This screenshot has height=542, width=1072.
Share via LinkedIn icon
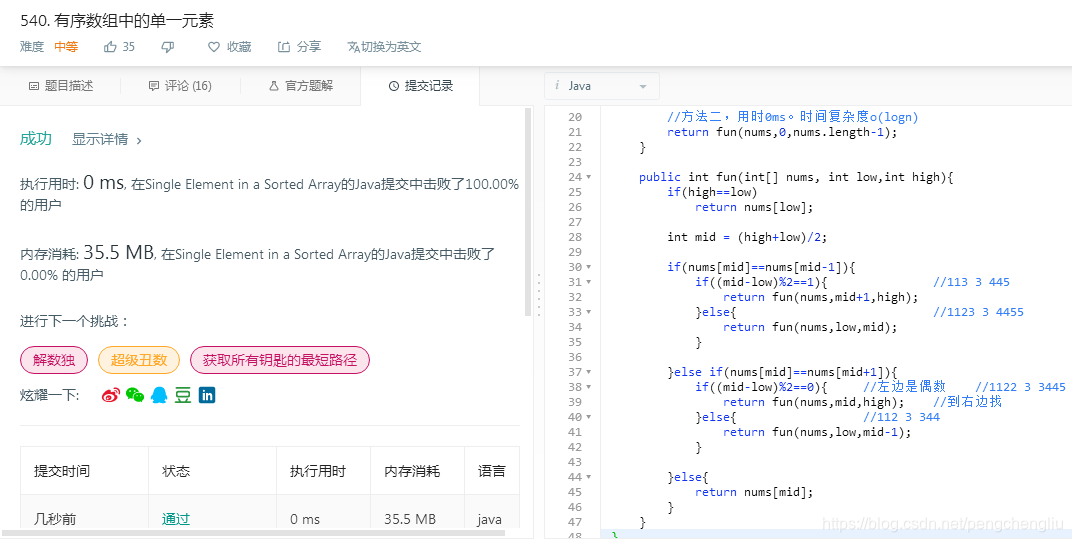click(x=207, y=395)
